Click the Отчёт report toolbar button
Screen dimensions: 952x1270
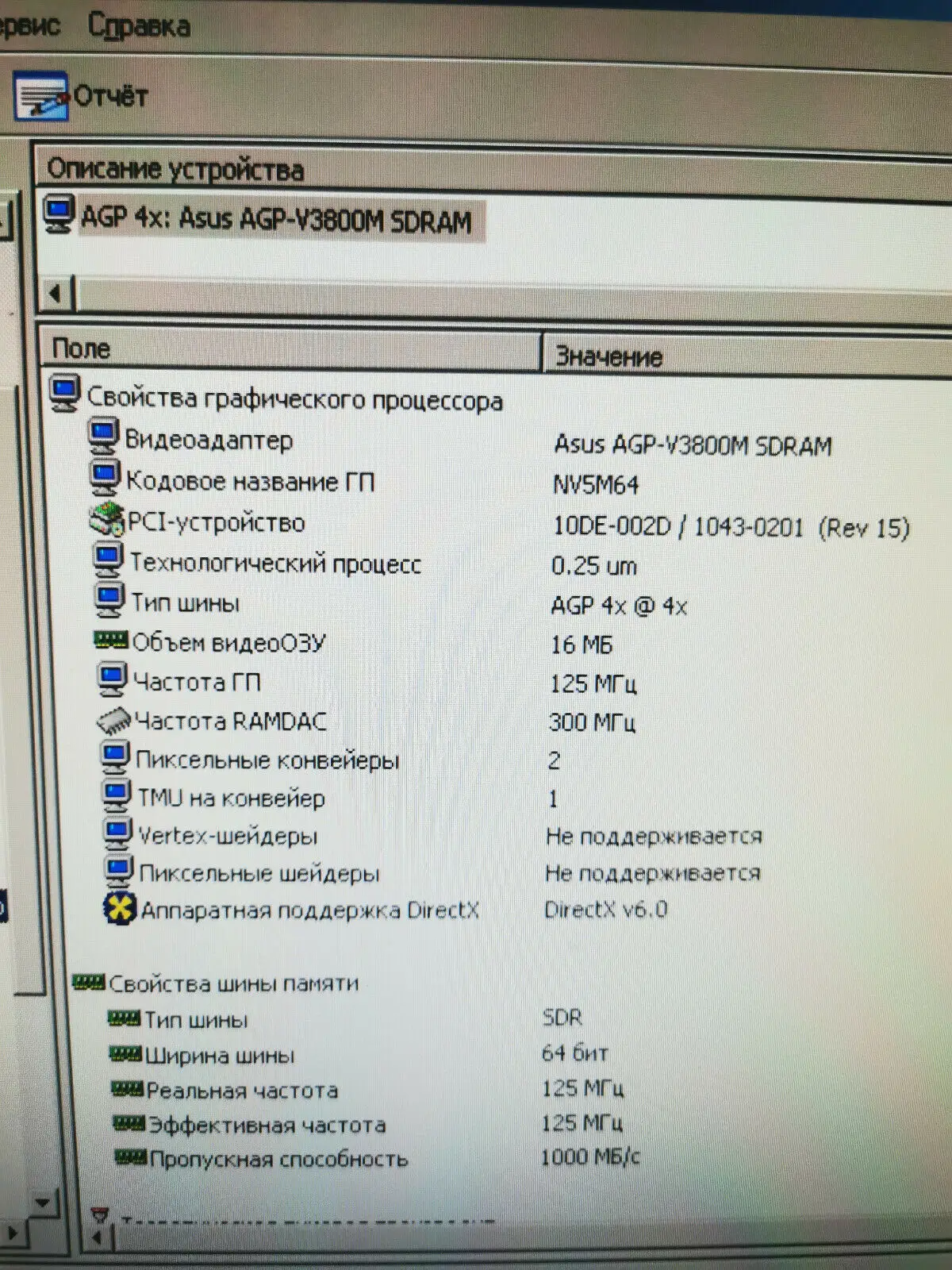[x=81, y=96]
